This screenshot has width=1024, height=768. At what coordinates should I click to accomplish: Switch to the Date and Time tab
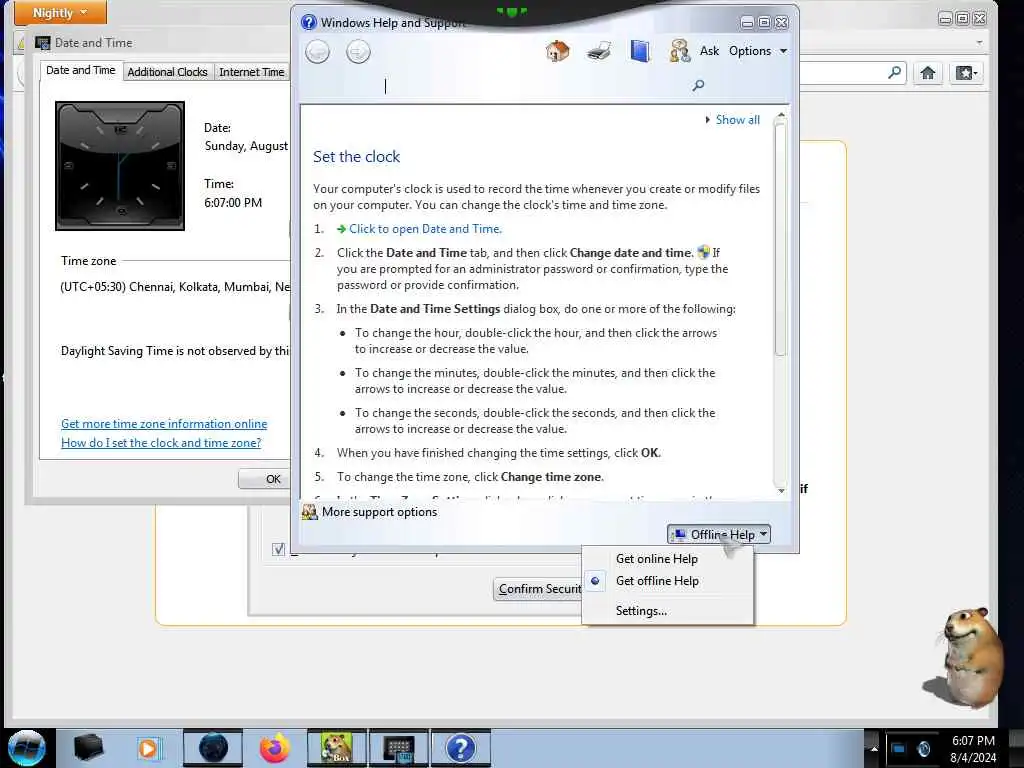[80, 71]
